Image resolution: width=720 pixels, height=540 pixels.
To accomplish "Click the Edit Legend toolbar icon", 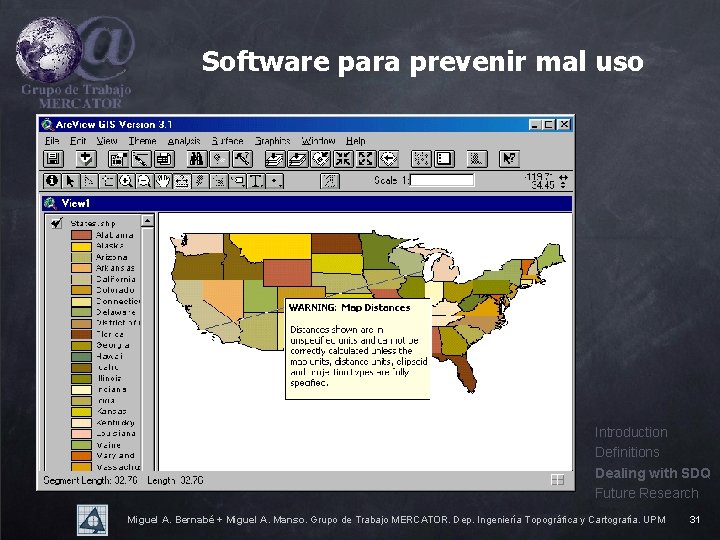I will [141, 159].
